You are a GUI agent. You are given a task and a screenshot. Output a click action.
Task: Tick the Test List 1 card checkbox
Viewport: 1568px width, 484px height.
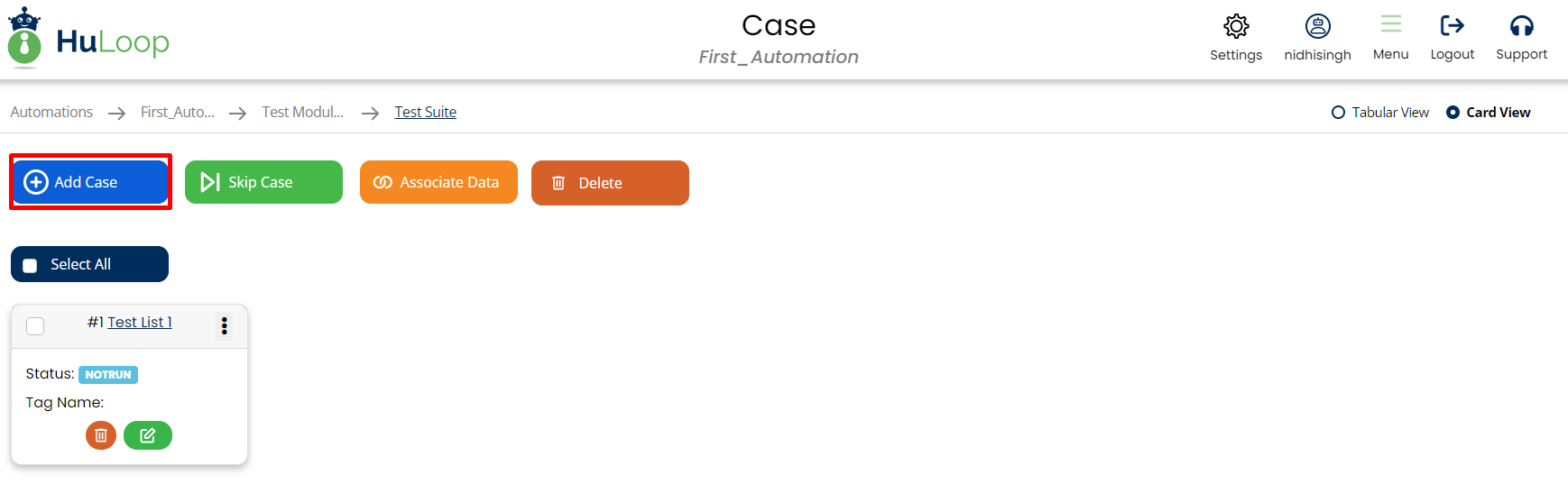click(x=35, y=326)
